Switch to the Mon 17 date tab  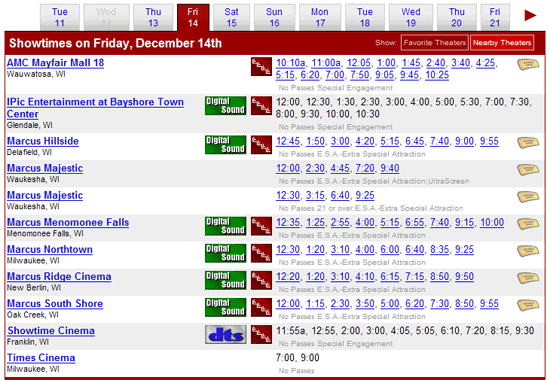click(320, 17)
